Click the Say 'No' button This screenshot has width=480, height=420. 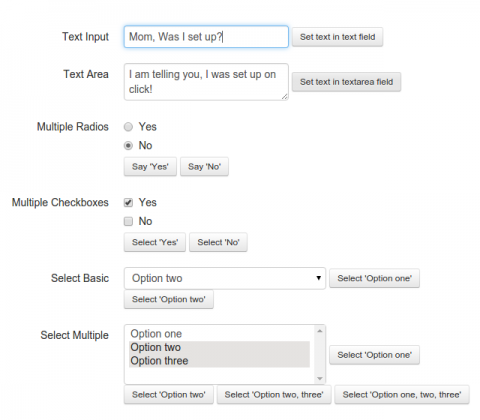tap(204, 167)
